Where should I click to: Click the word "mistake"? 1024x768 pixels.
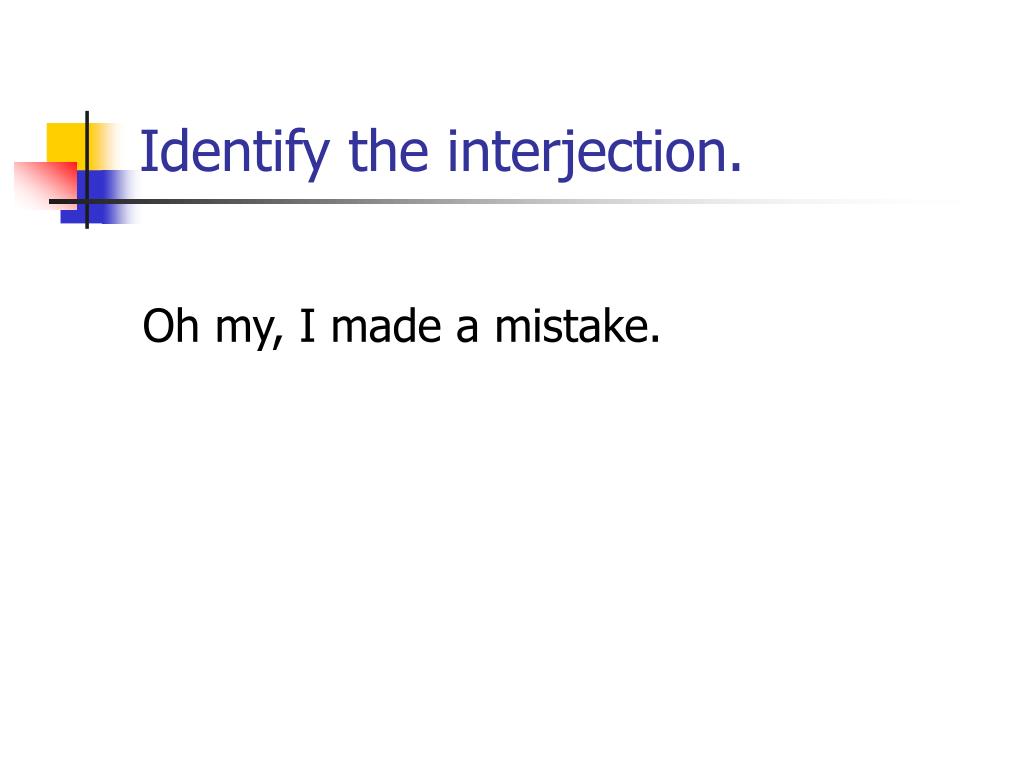(571, 325)
